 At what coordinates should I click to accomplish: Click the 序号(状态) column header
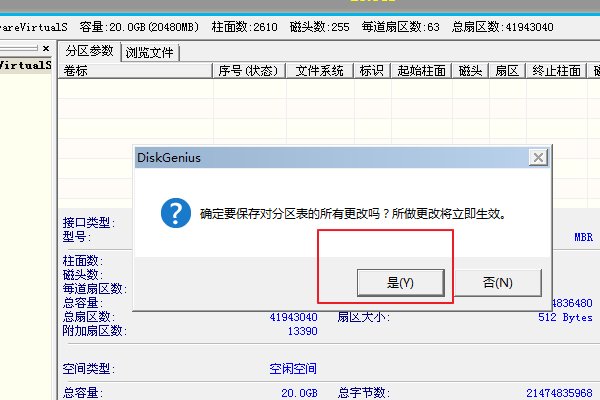coord(248,71)
